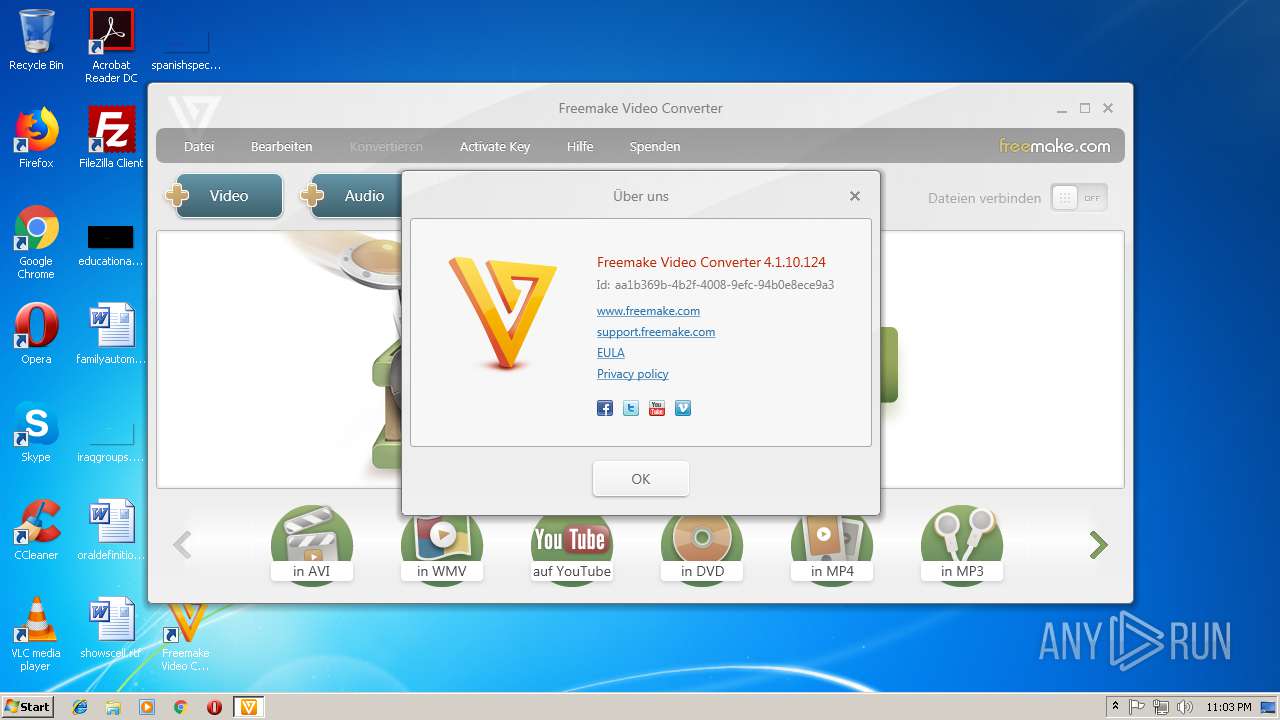Click the Internet Explorer taskbar icon
Image resolution: width=1280 pixels, height=720 pixels.
click(80, 707)
